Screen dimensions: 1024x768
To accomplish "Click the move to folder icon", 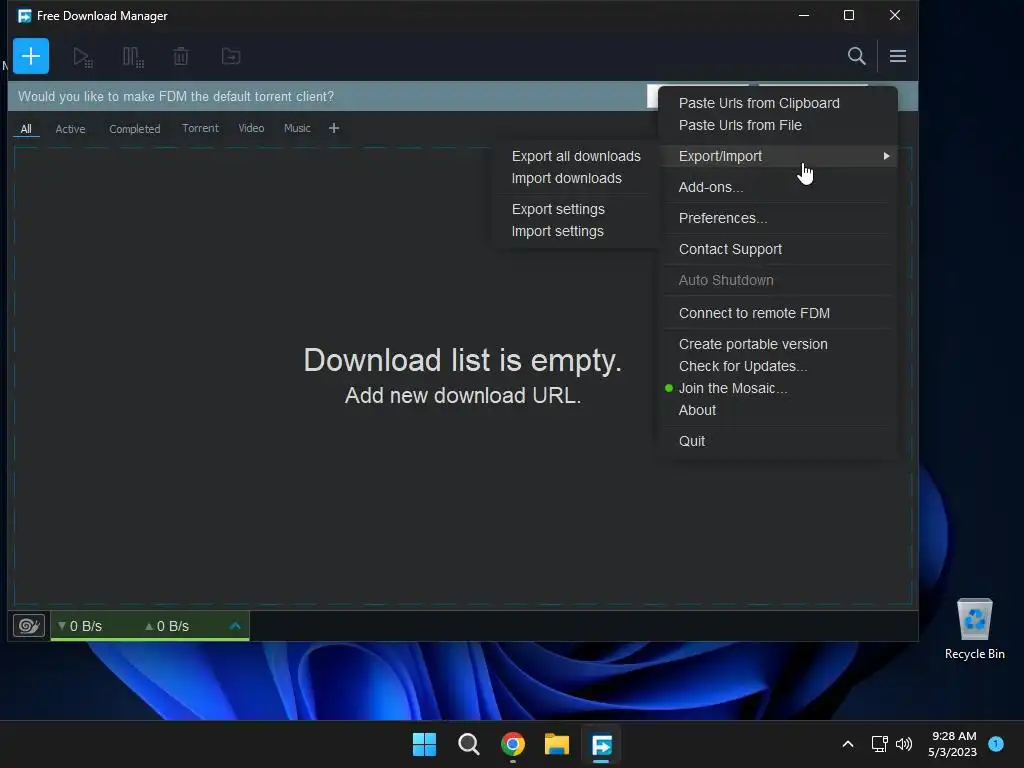I will (231, 57).
